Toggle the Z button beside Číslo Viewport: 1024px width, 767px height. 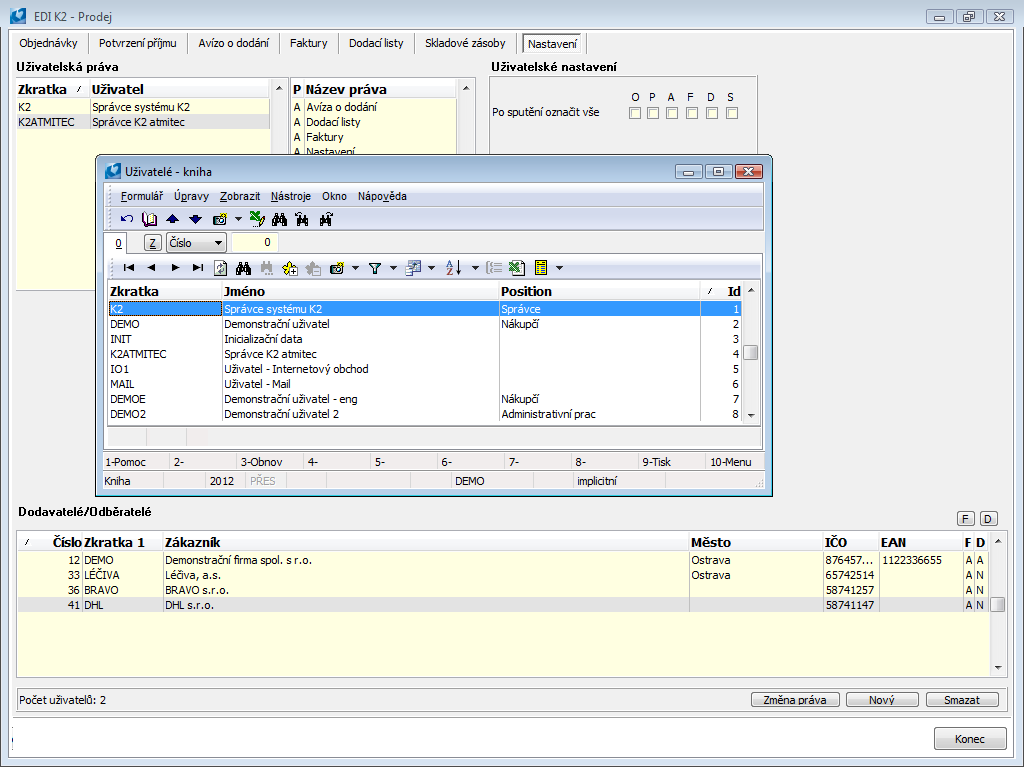153,243
